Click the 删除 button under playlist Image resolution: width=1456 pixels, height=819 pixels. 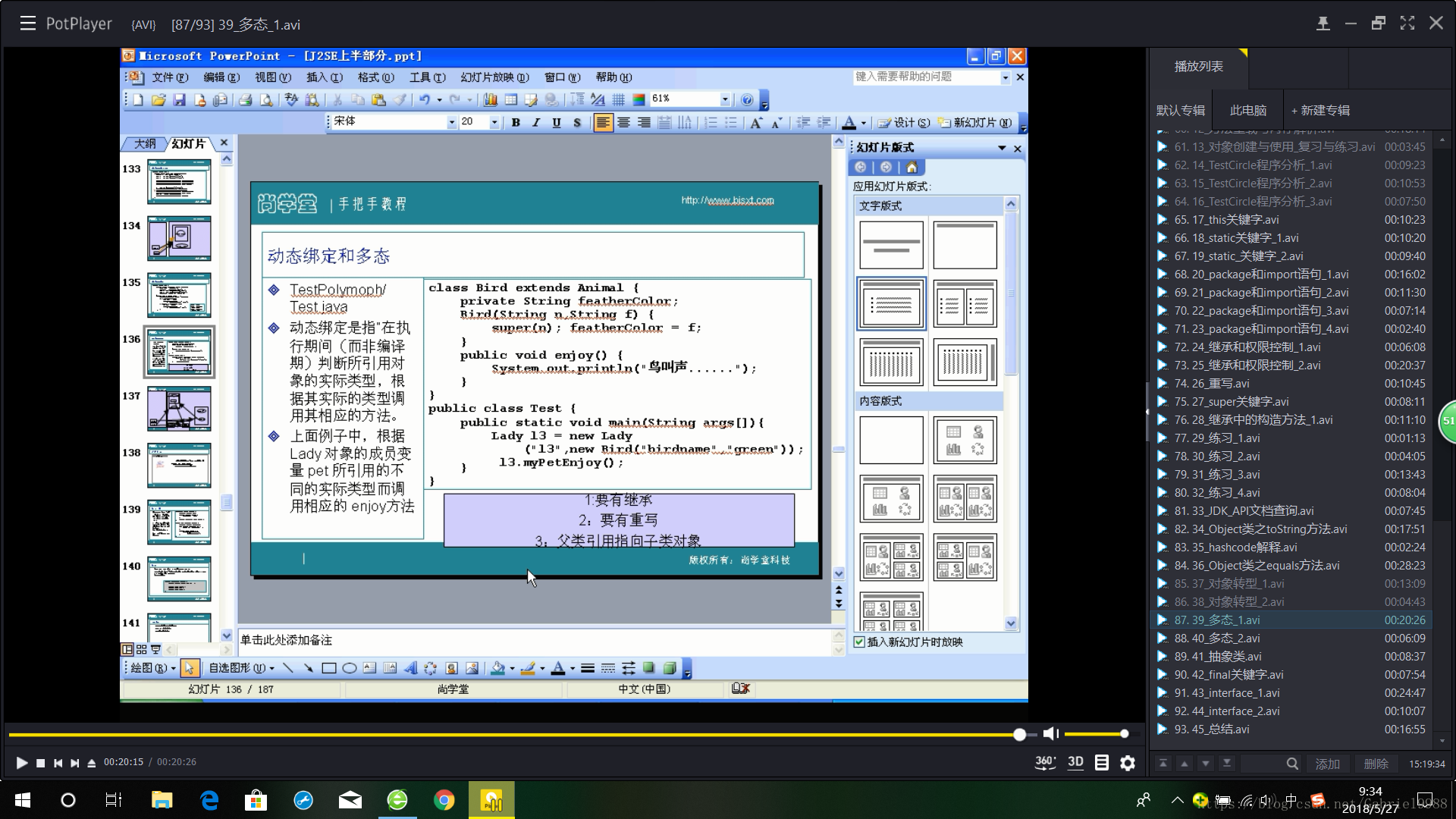(x=1376, y=764)
